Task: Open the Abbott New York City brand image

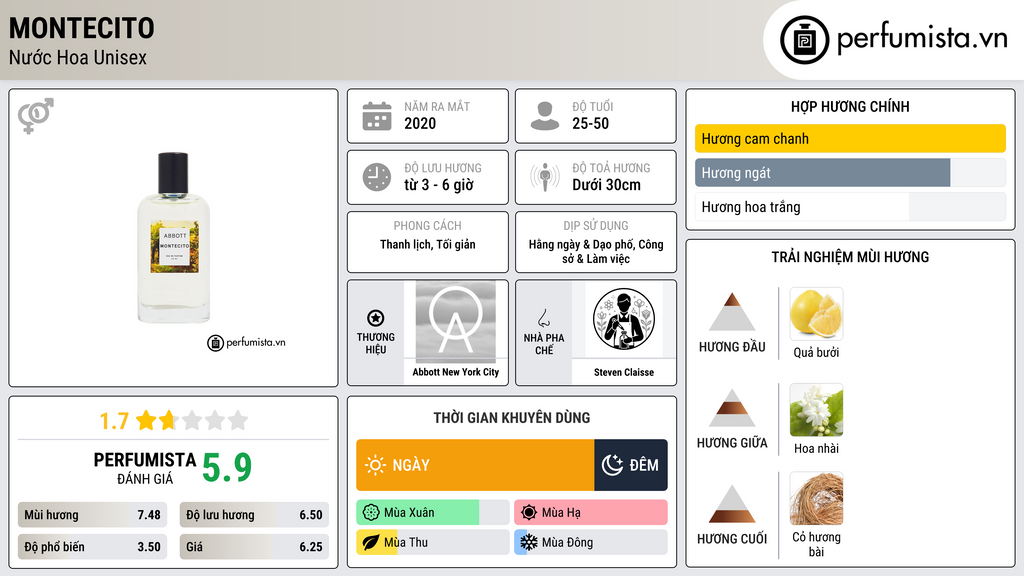Action: [x=455, y=320]
